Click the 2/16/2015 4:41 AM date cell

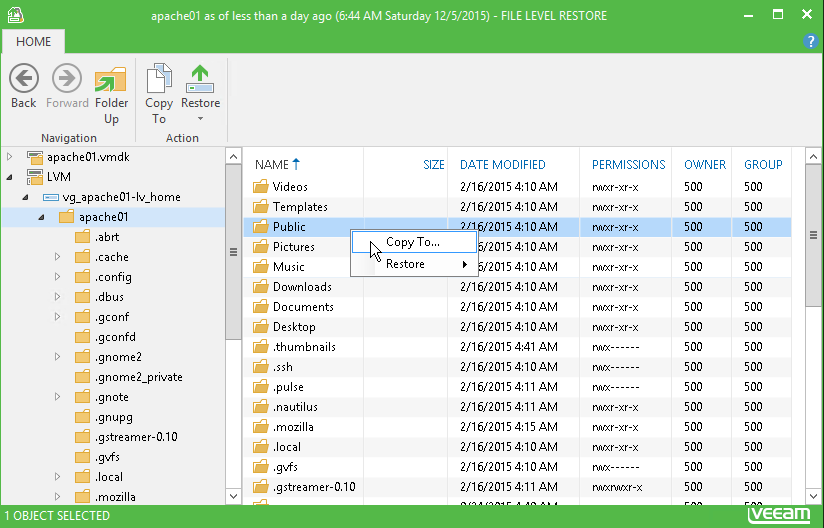coord(509,347)
